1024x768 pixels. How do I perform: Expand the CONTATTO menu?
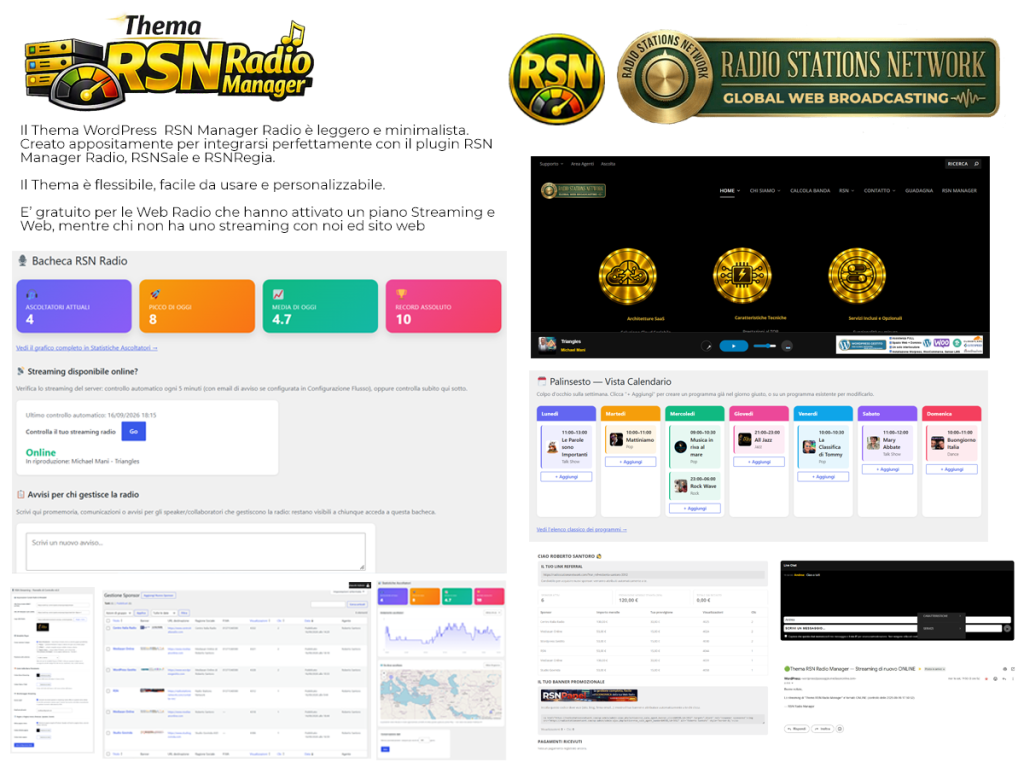tap(879, 191)
